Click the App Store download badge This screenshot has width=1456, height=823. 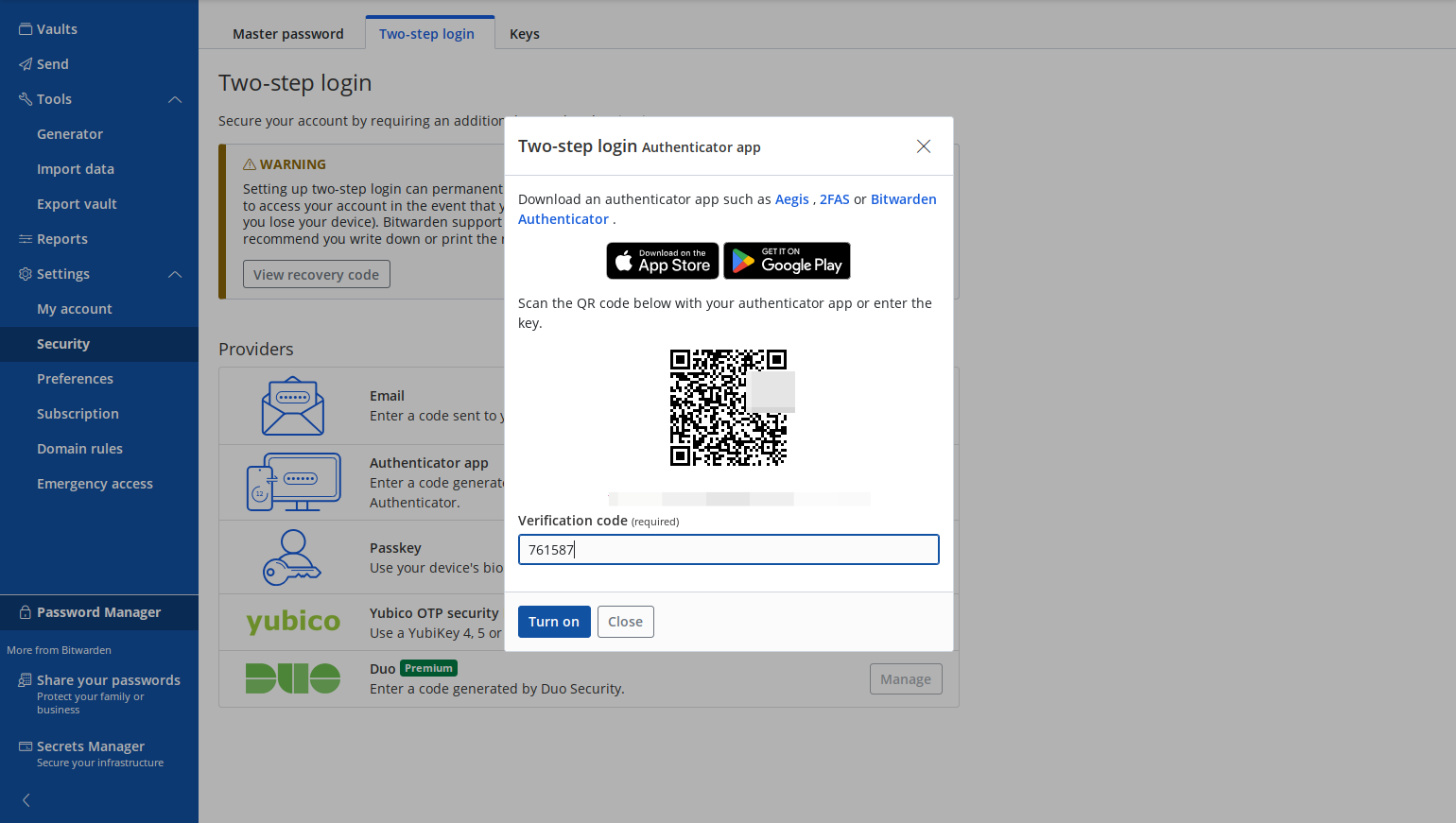(x=663, y=261)
